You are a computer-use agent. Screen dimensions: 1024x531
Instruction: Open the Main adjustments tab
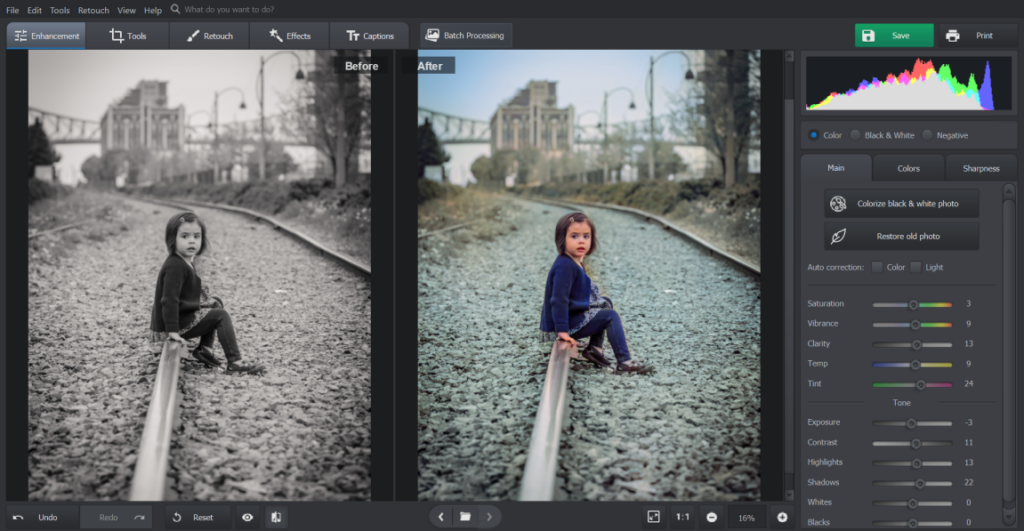pos(836,168)
